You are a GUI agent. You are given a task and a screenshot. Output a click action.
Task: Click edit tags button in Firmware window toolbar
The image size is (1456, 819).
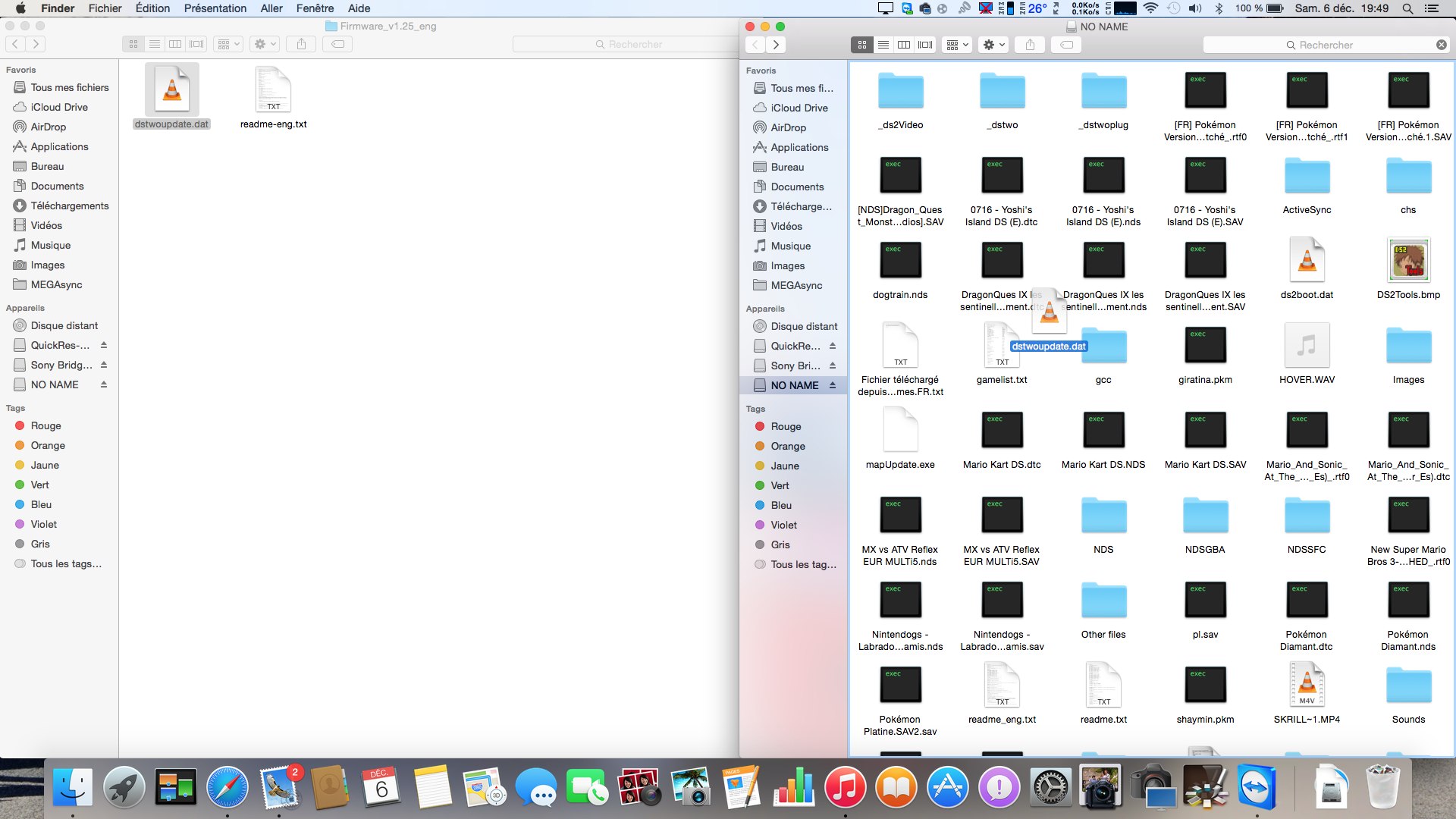point(337,44)
